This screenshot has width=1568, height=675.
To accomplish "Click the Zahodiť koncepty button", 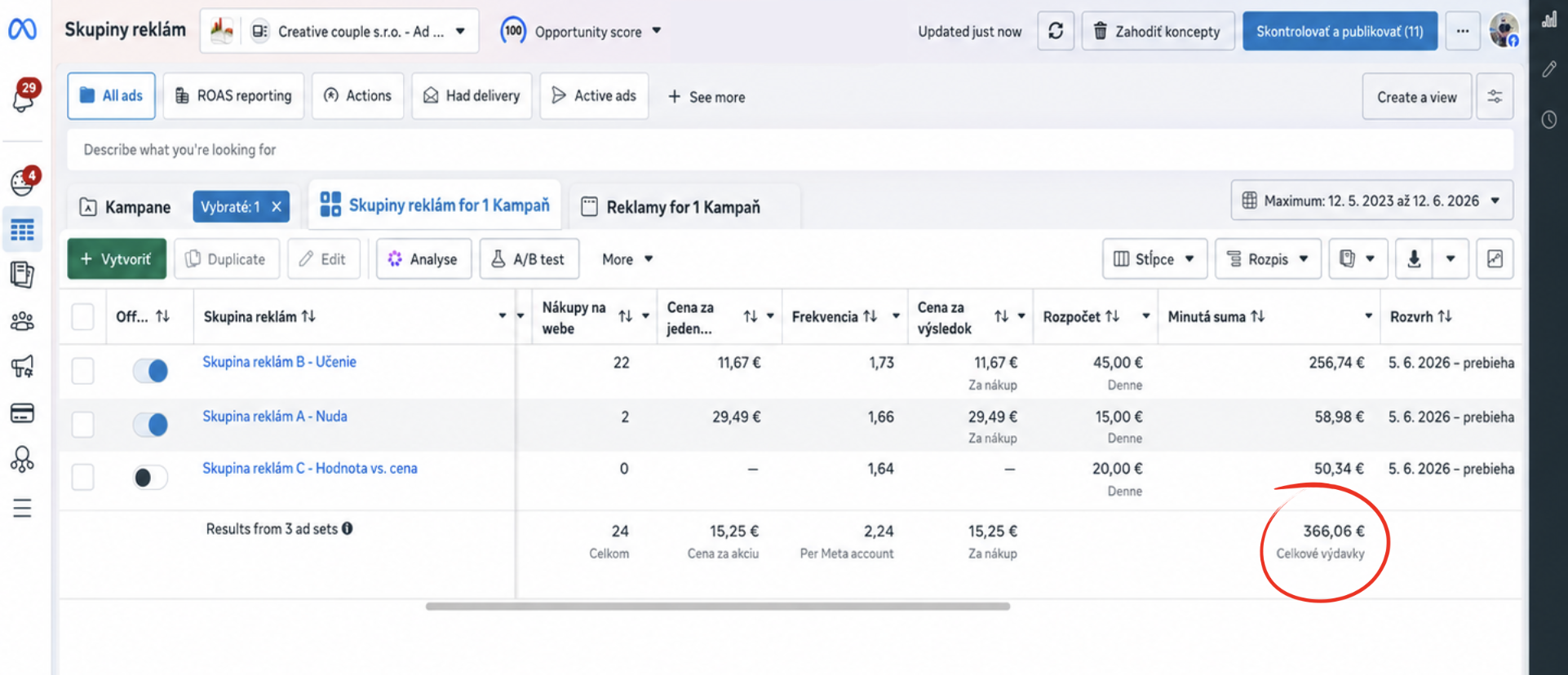I will coord(1158,31).
